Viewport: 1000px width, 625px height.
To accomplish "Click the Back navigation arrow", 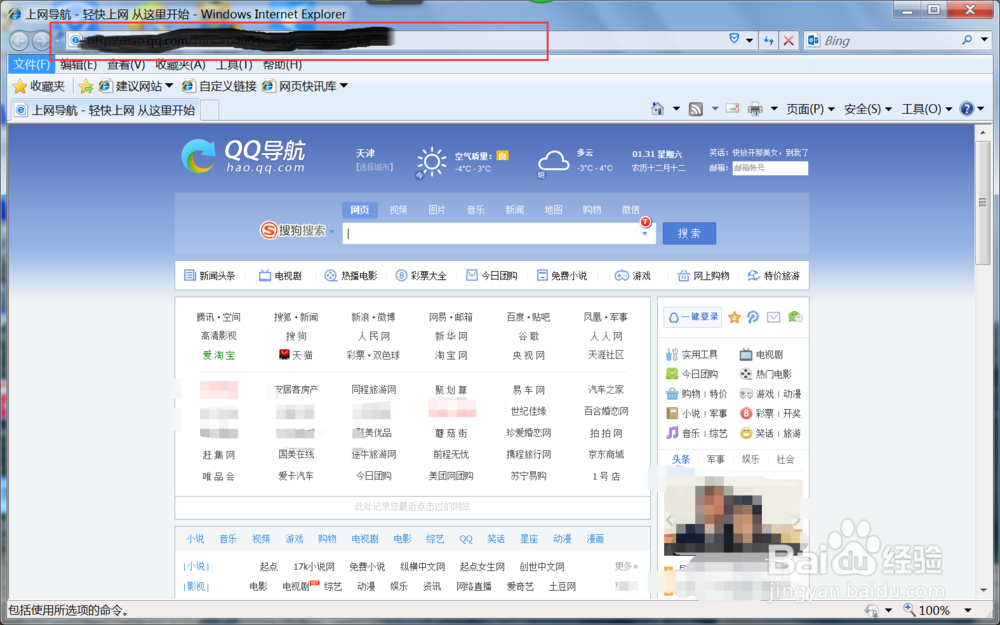I will 19,41.
